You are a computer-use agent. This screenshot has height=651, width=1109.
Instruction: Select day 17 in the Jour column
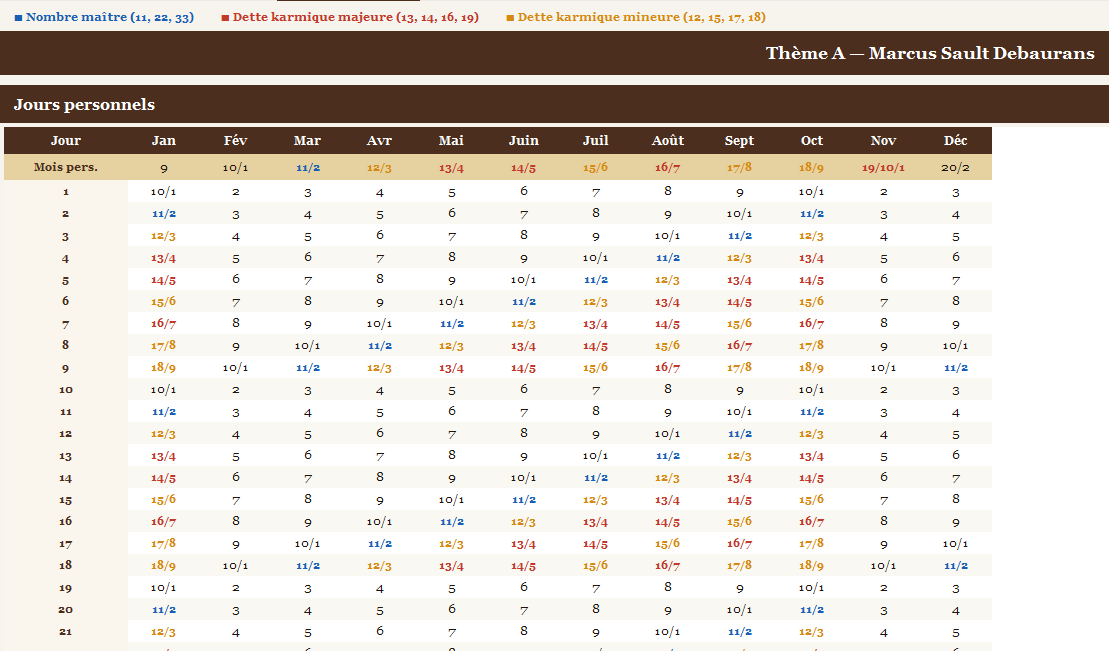point(66,544)
